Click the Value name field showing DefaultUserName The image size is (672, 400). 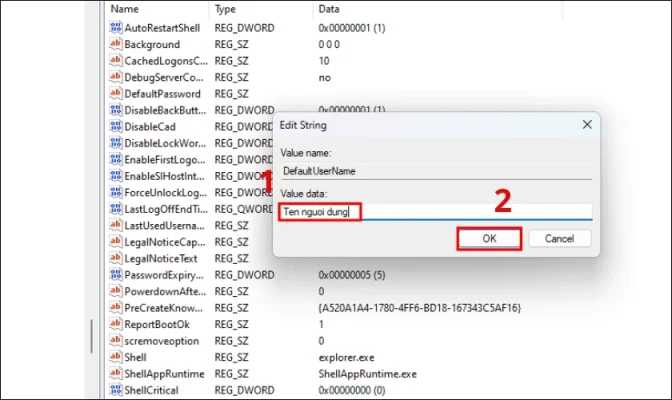[x=436, y=172]
